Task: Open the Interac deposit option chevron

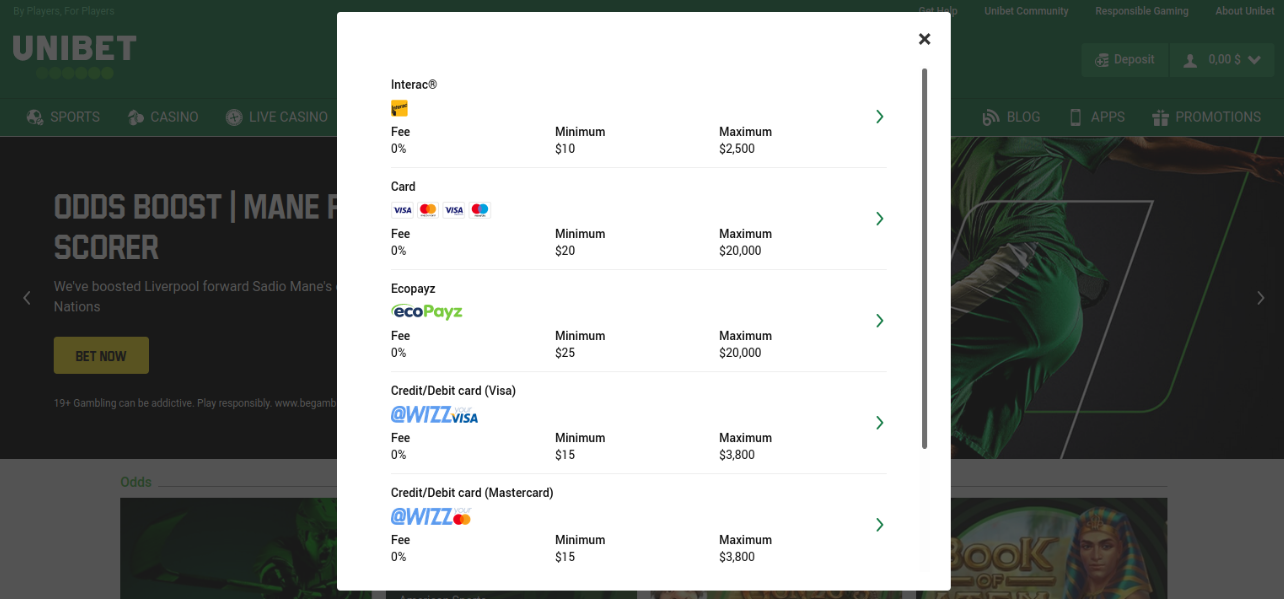Action: (x=879, y=117)
